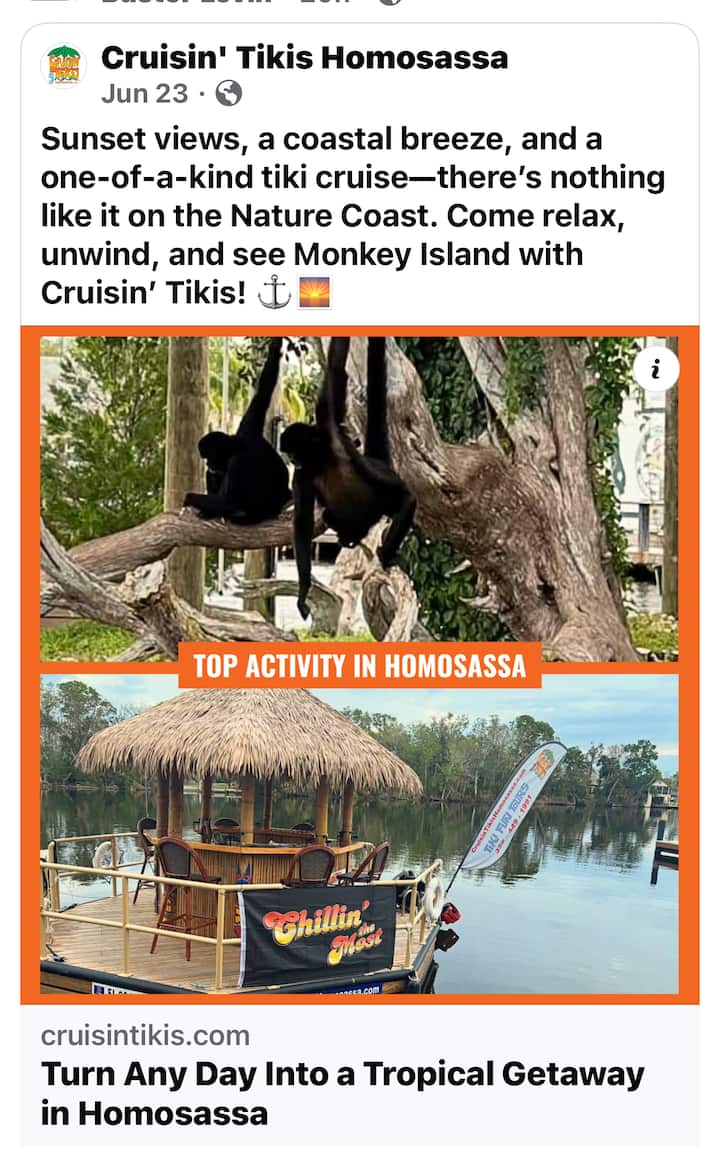Image resolution: width=720 pixels, height=1169 pixels.
Task: Click the post text mentioning Monkey Island
Action: pyautogui.click(x=353, y=215)
